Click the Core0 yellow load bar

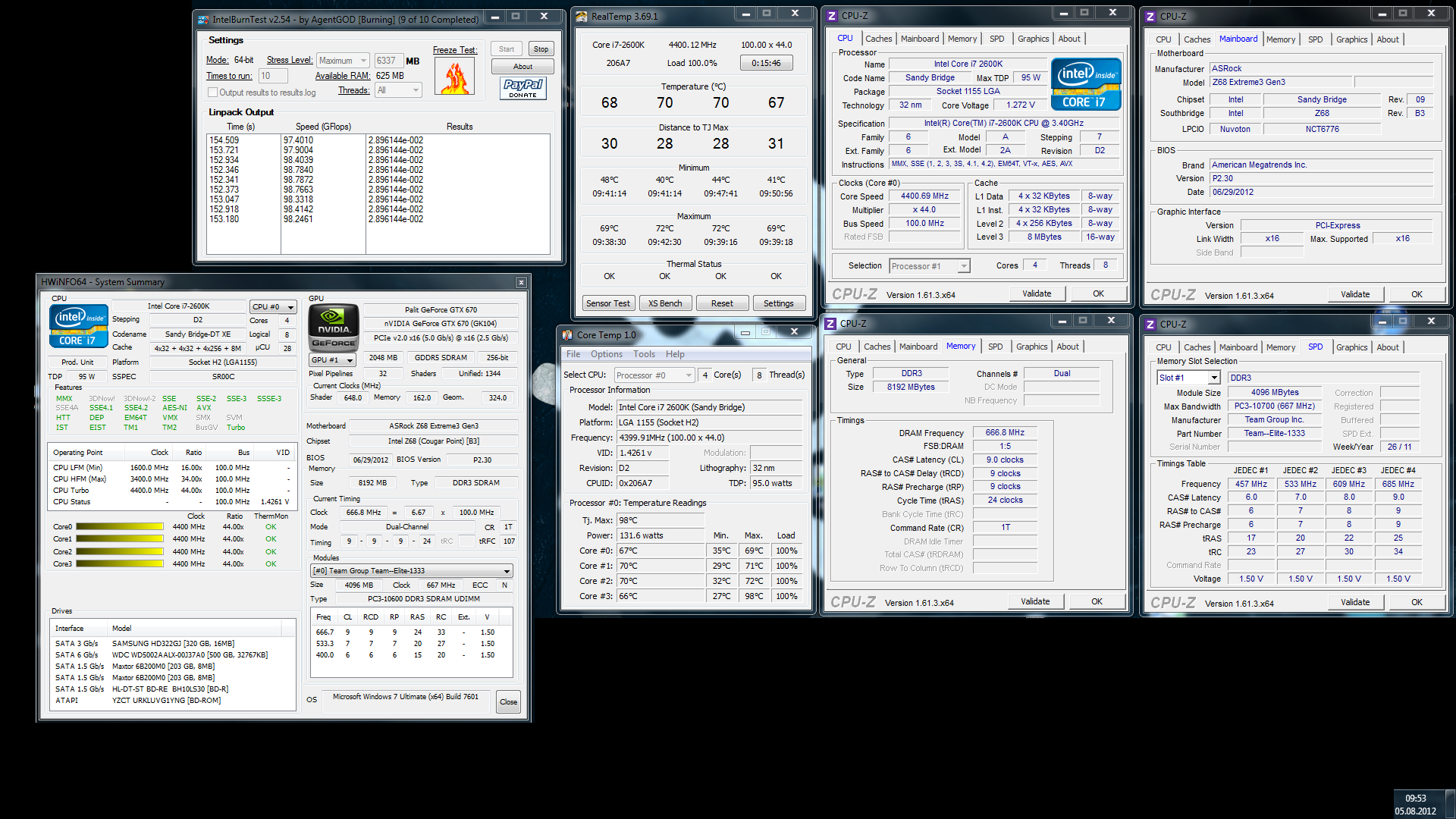pyautogui.click(x=120, y=526)
